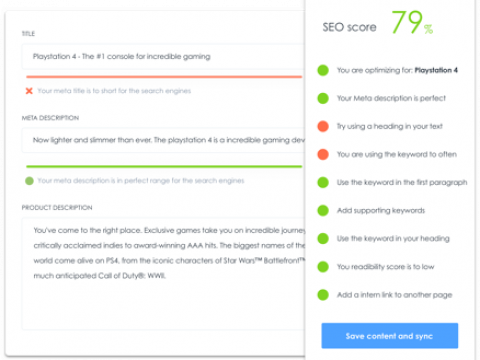
Task: Click into the Title input field
Action: (x=163, y=57)
